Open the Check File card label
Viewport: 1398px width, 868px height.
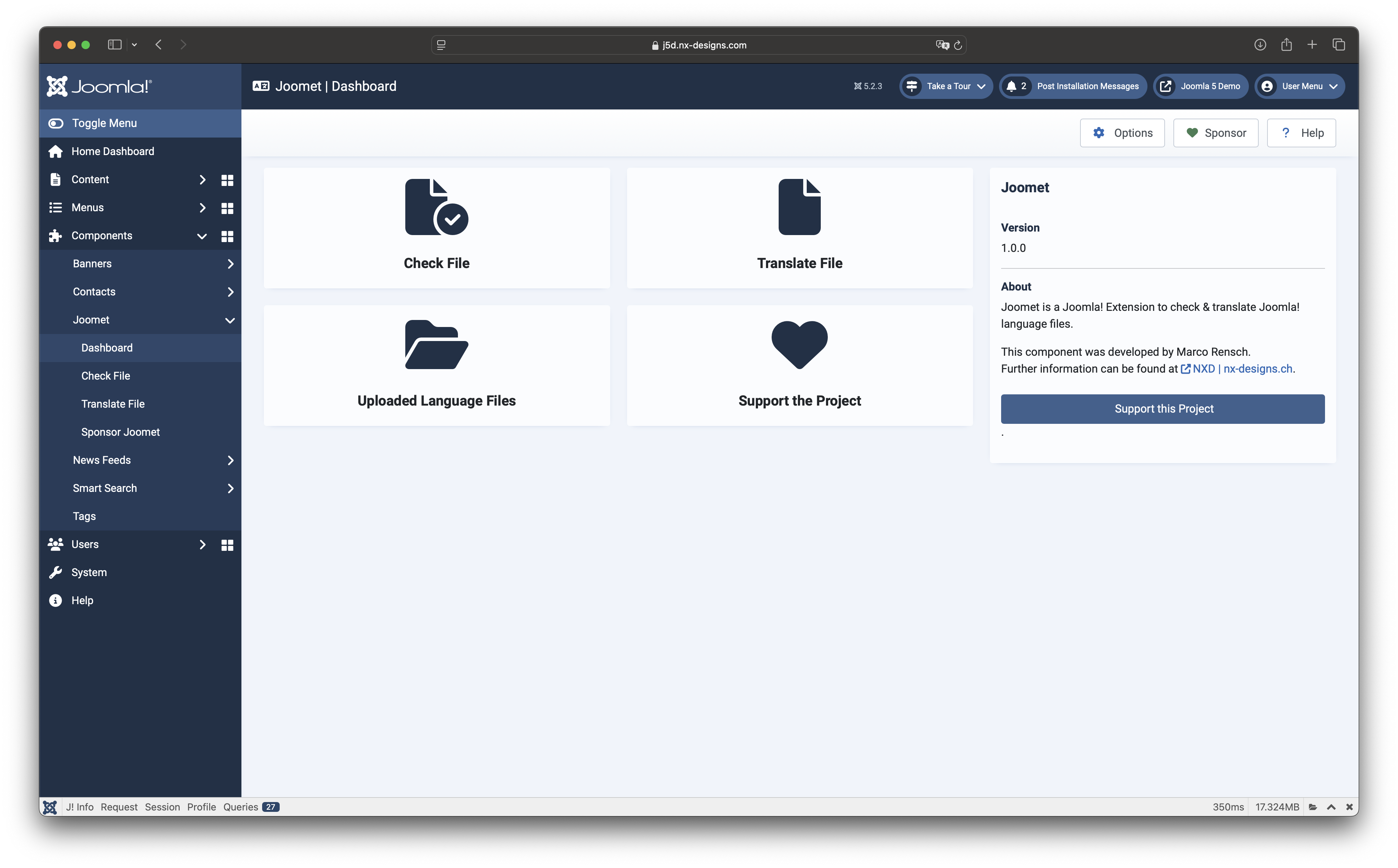coord(436,263)
